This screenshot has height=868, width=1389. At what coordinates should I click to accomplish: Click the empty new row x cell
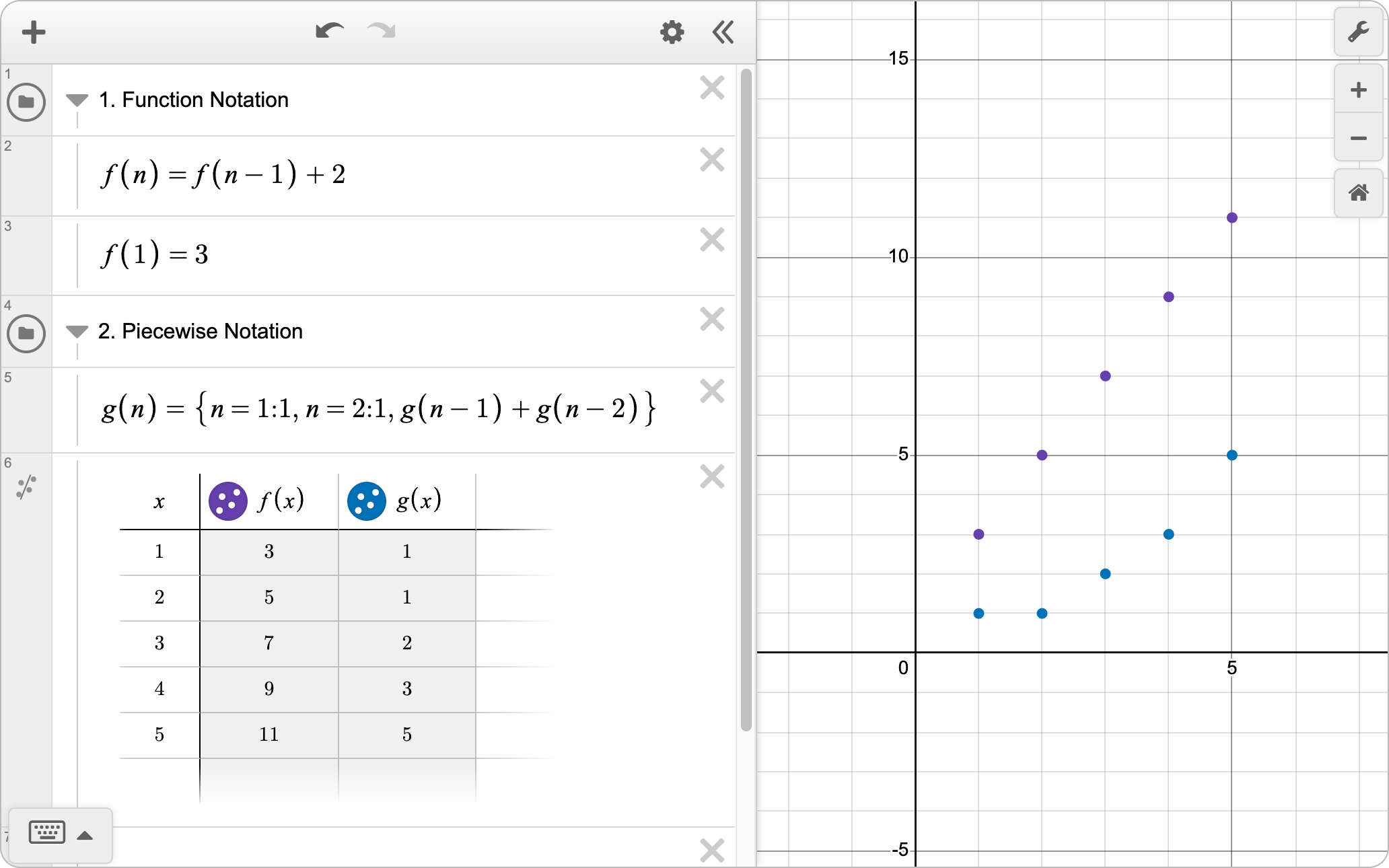(159, 781)
